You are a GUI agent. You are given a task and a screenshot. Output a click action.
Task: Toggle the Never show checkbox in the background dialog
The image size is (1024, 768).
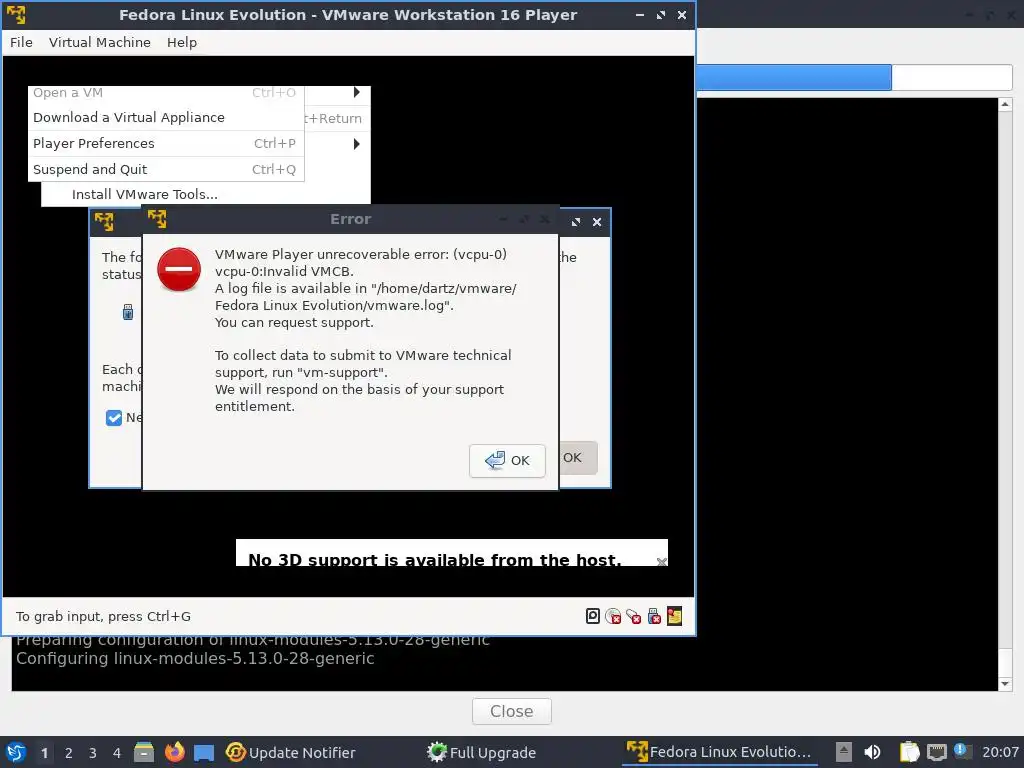click(x=114, y=418)
